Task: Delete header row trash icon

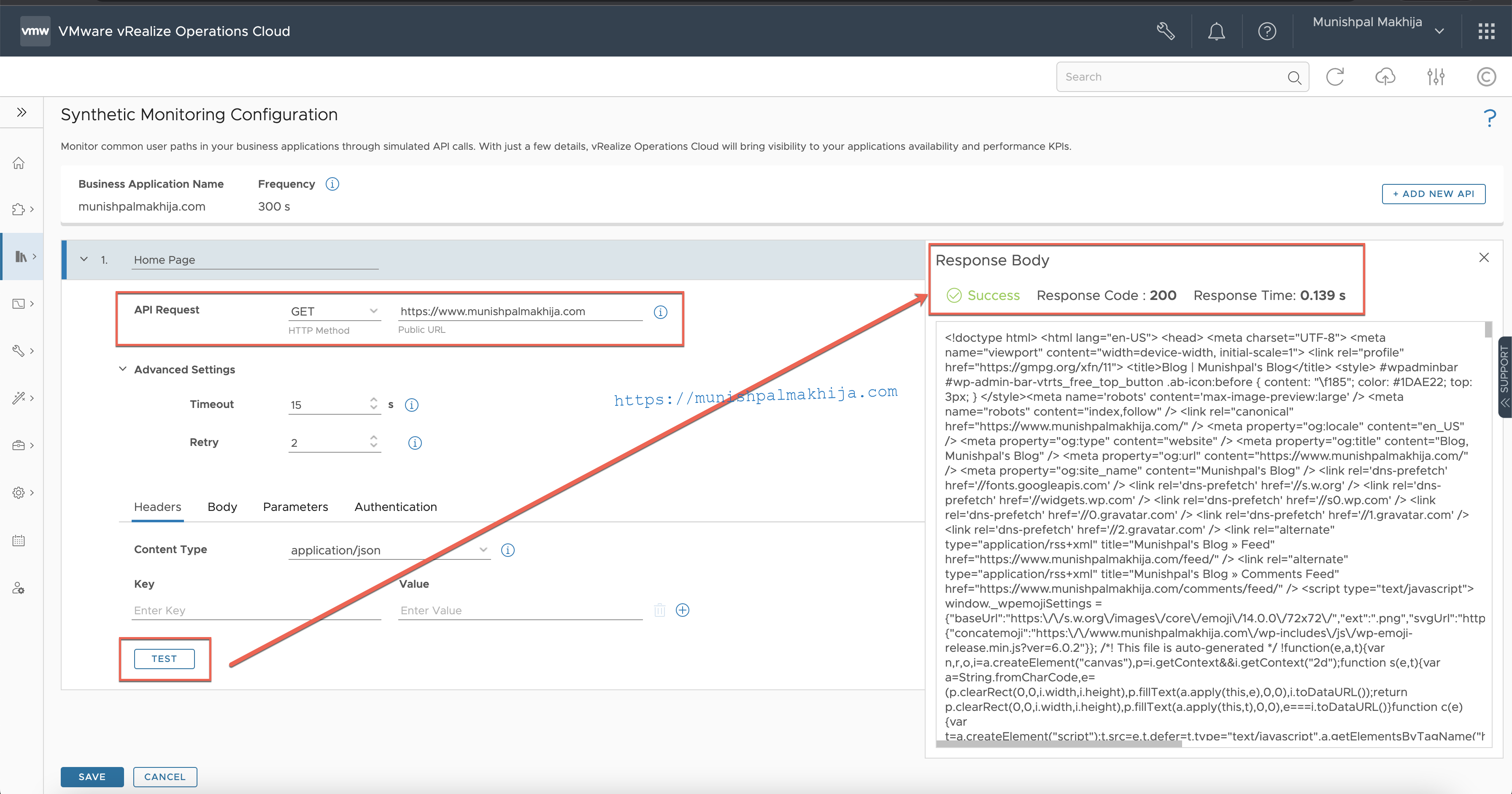Action: click(660, 610)
